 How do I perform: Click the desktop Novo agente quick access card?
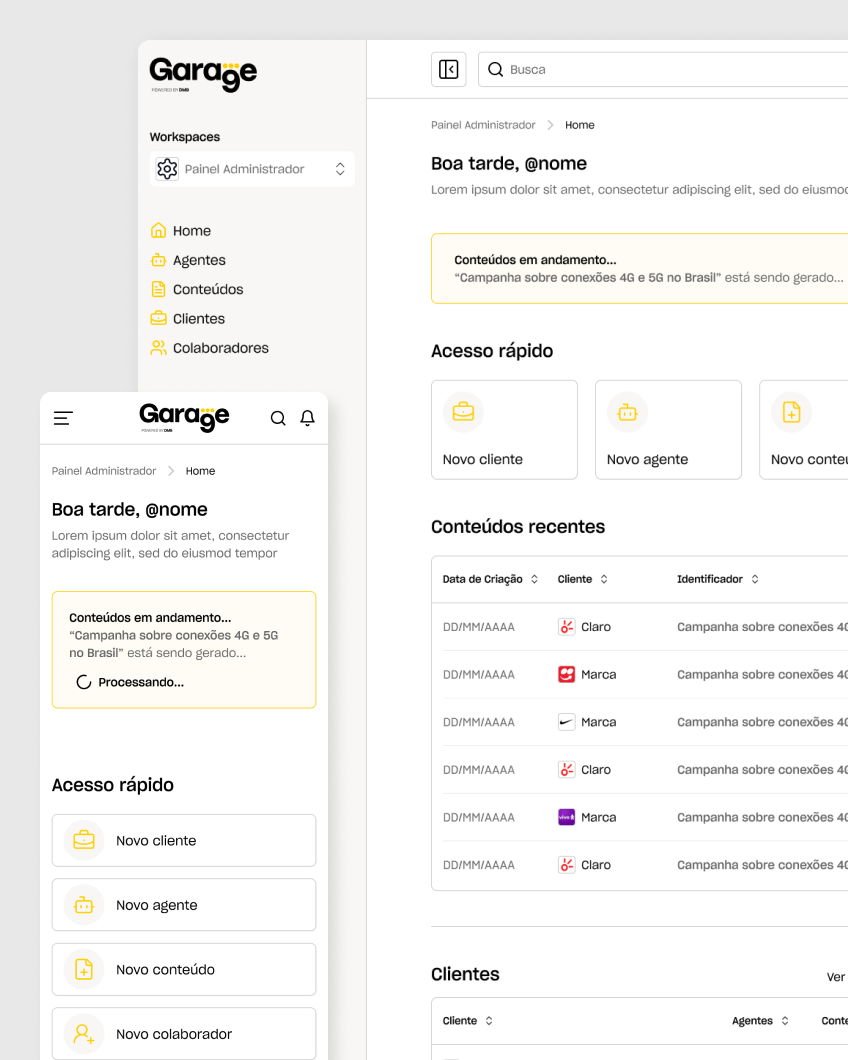click(668, 430)
